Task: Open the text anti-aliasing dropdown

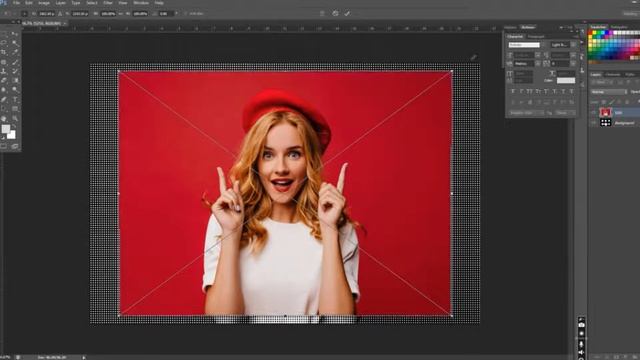Action: [x=565, y=113]
